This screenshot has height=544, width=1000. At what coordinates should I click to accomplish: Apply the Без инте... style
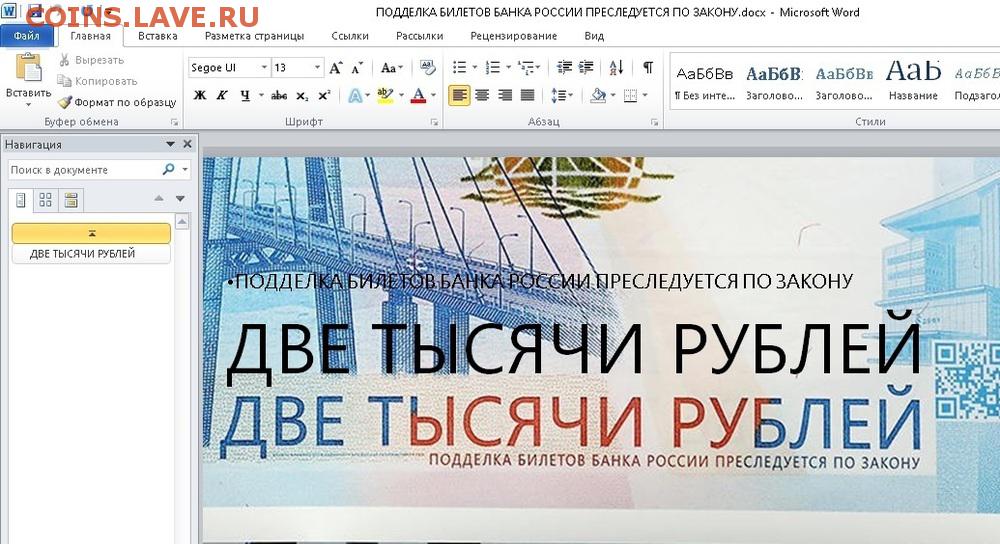point(705,83)
